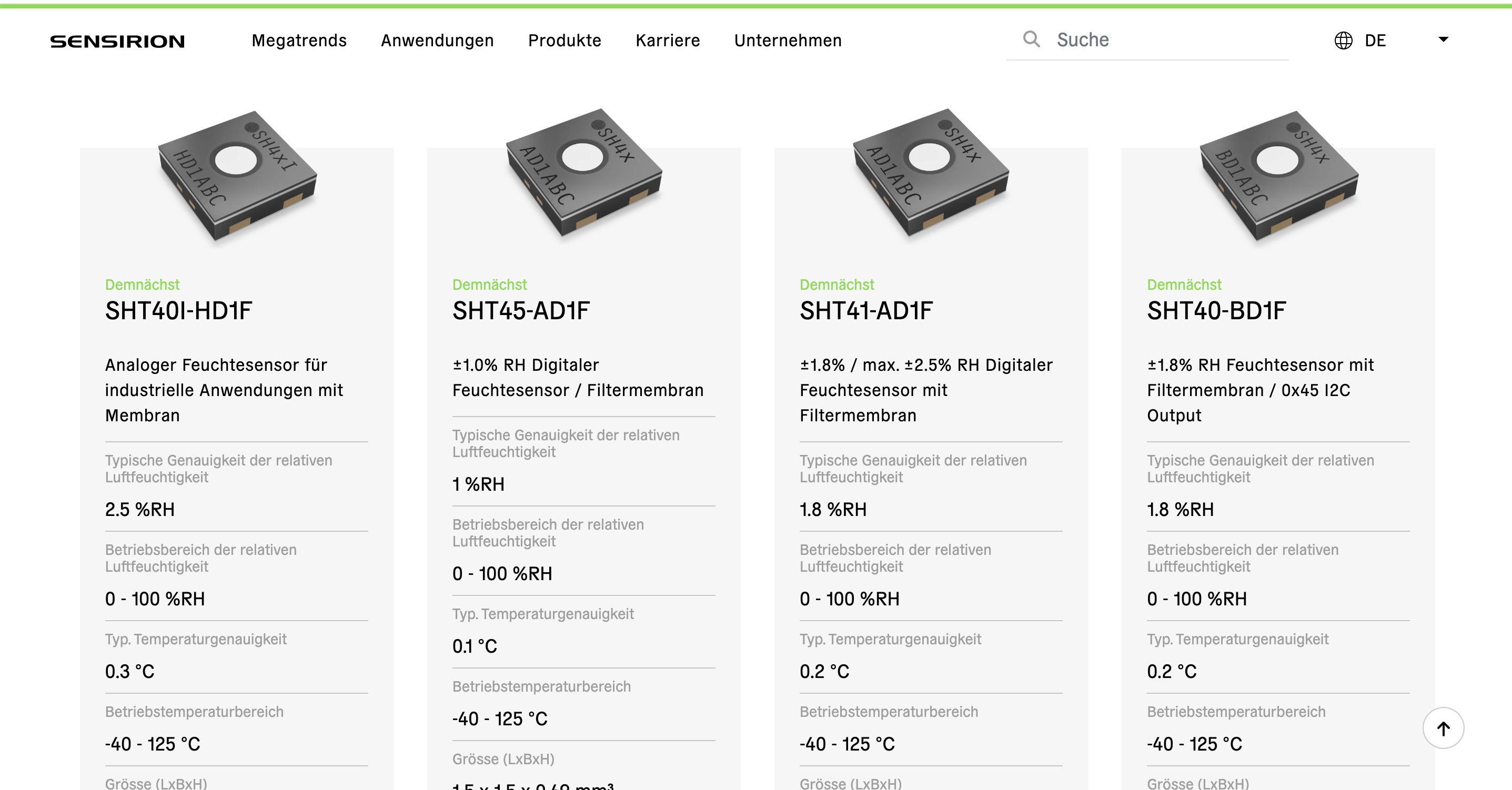Click the '0.1 °C' temperature accuracy value
Screen dimensions: 1512x790
click(475, 646)
